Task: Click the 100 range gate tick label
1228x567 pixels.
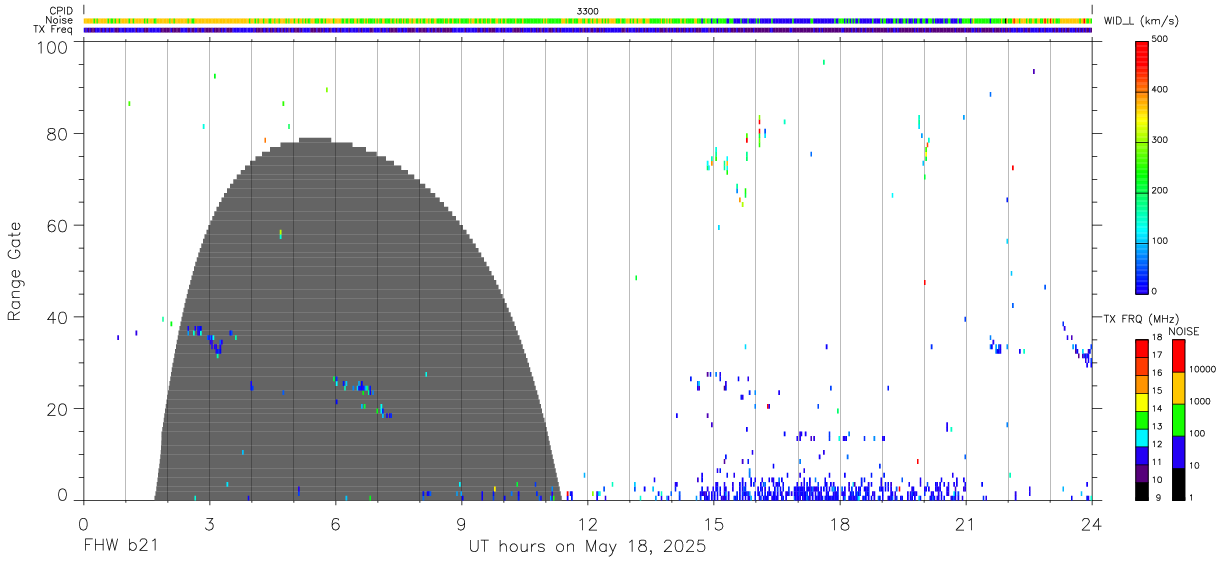Action: [51, 46]
